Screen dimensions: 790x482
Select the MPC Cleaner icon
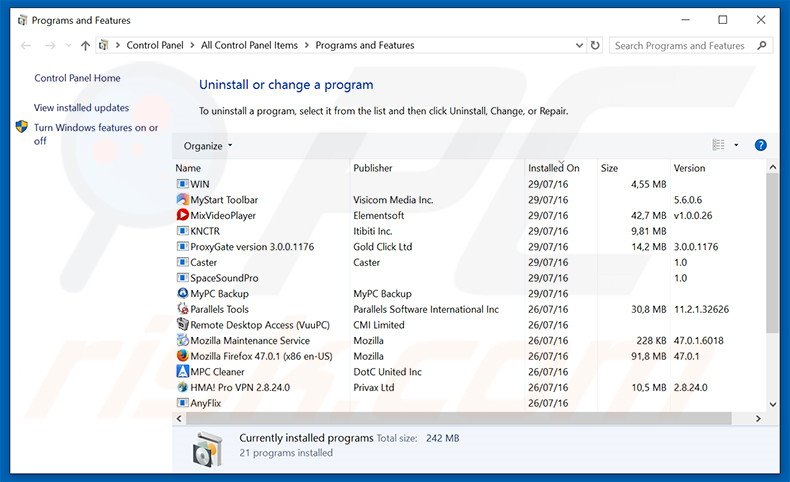coord(182,372)
